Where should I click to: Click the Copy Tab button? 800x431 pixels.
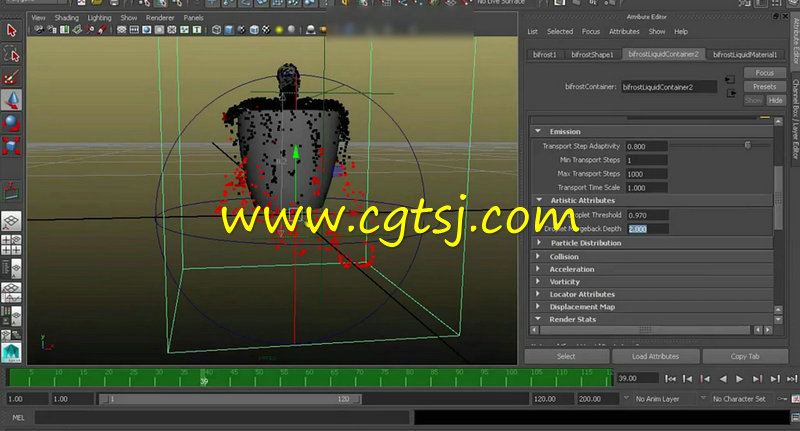745,357
